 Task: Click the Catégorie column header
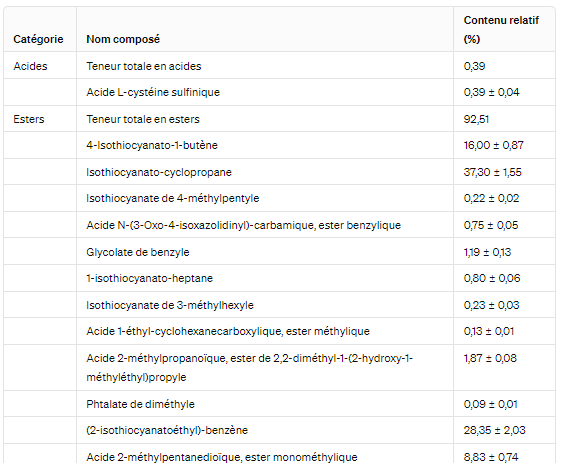(x=38, y=39)
